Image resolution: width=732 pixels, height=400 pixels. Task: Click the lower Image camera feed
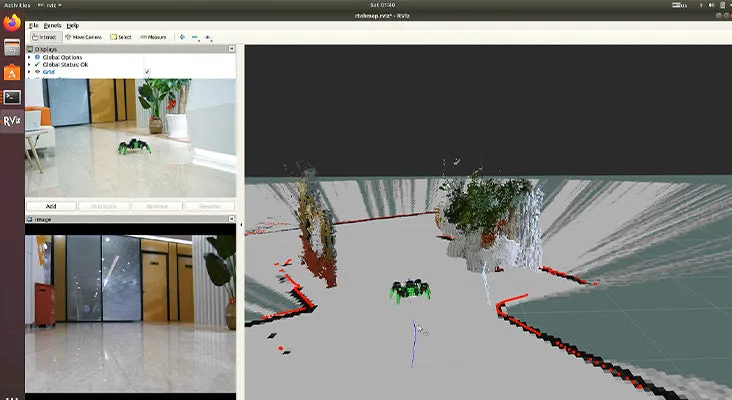[131, 313]
